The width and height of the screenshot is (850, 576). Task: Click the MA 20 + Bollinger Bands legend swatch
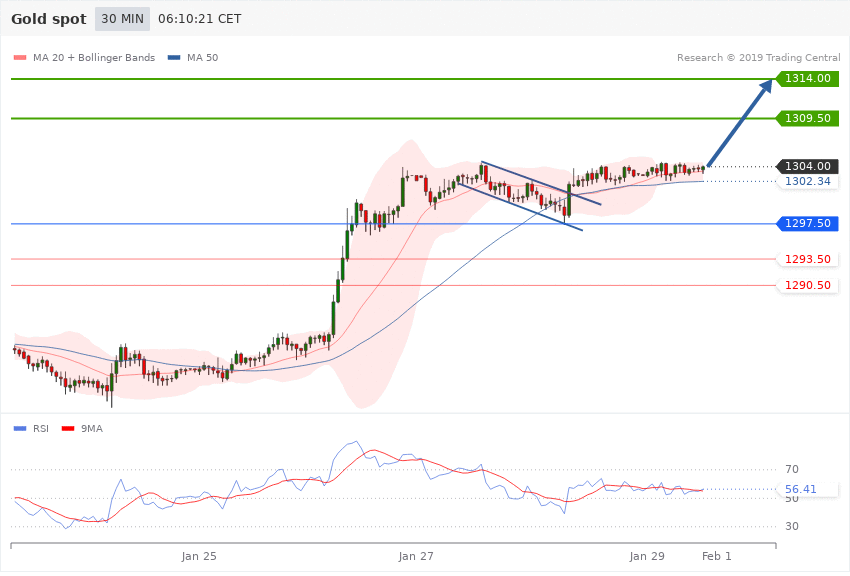pyautogui.click(x=20, y=57)
